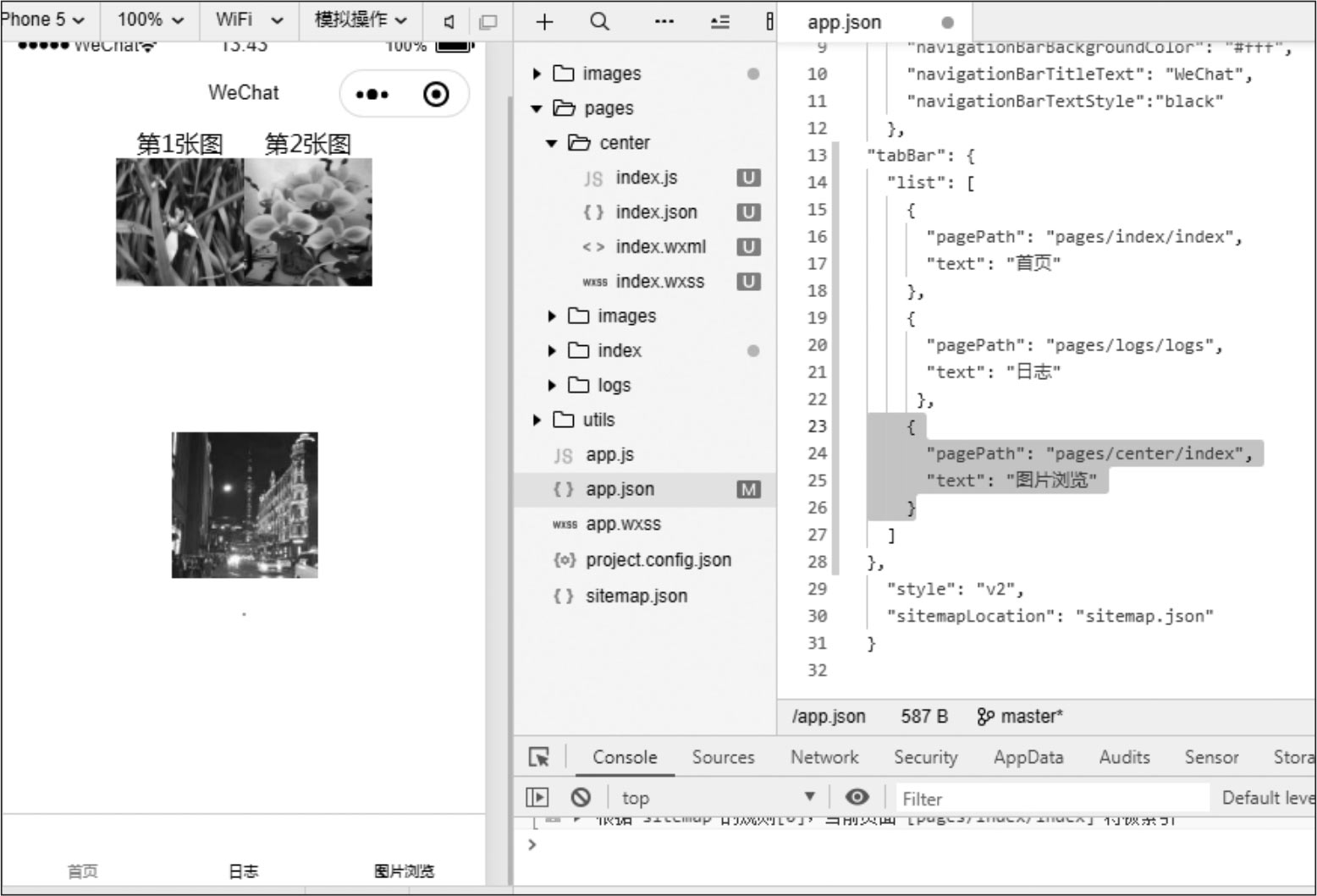Screen dimensions: 1317x896
Task: Click the "sitemapLocation" code line
Action: (1050, 616)
